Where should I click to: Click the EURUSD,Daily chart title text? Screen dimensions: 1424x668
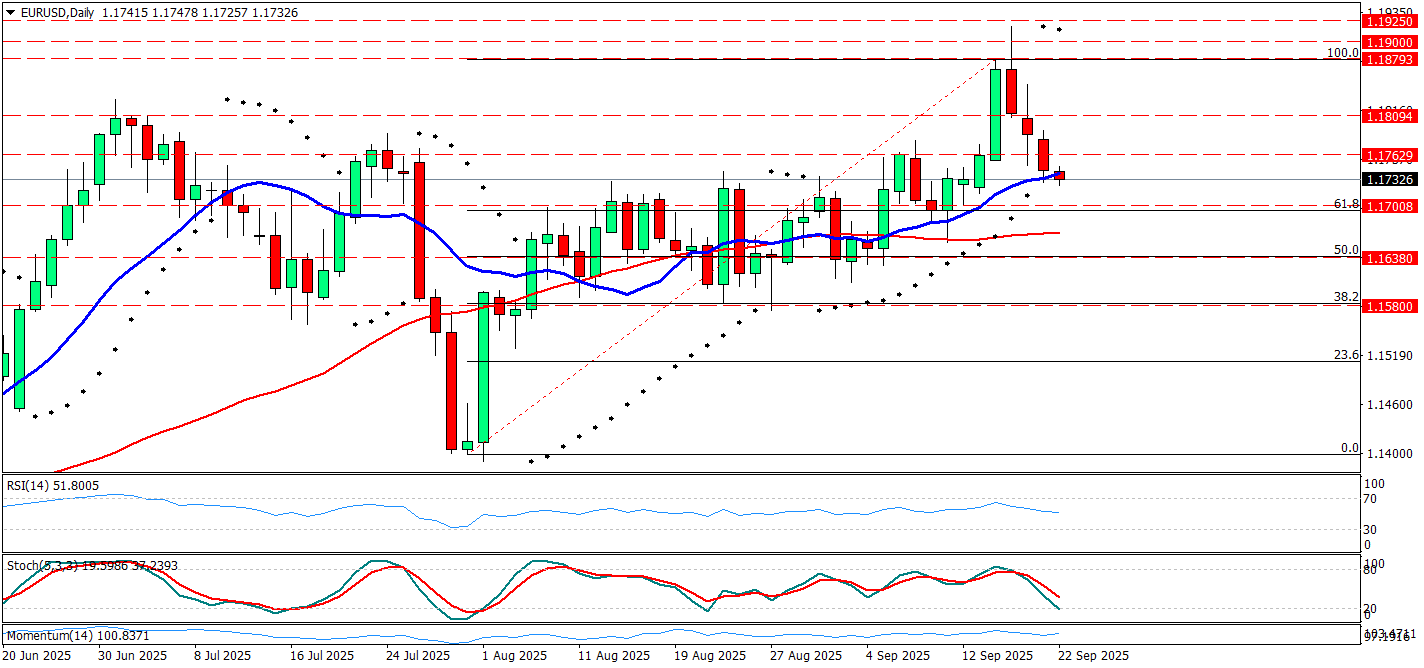55,9
